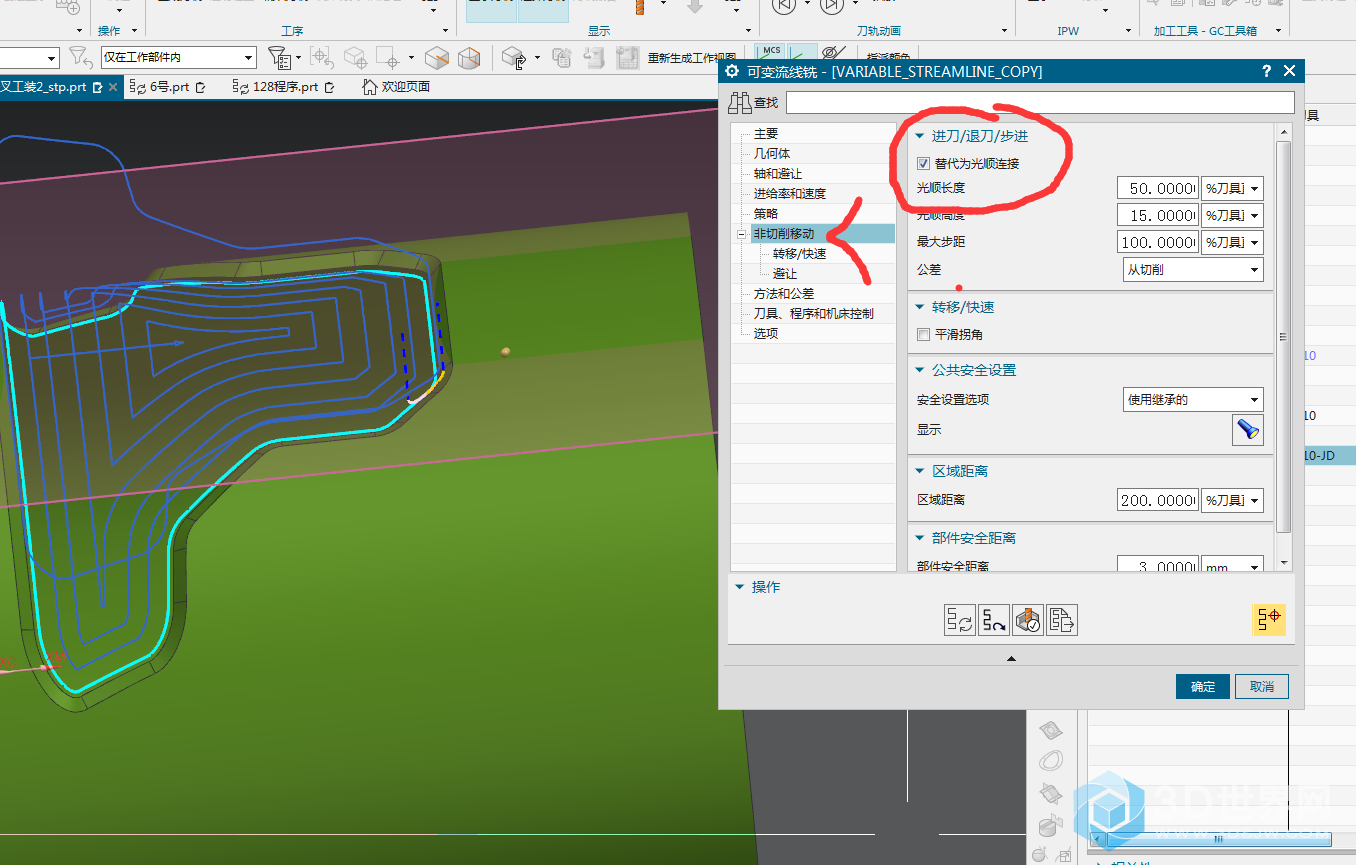Click the surface patch icon in right sidebar

point(1049,729)
